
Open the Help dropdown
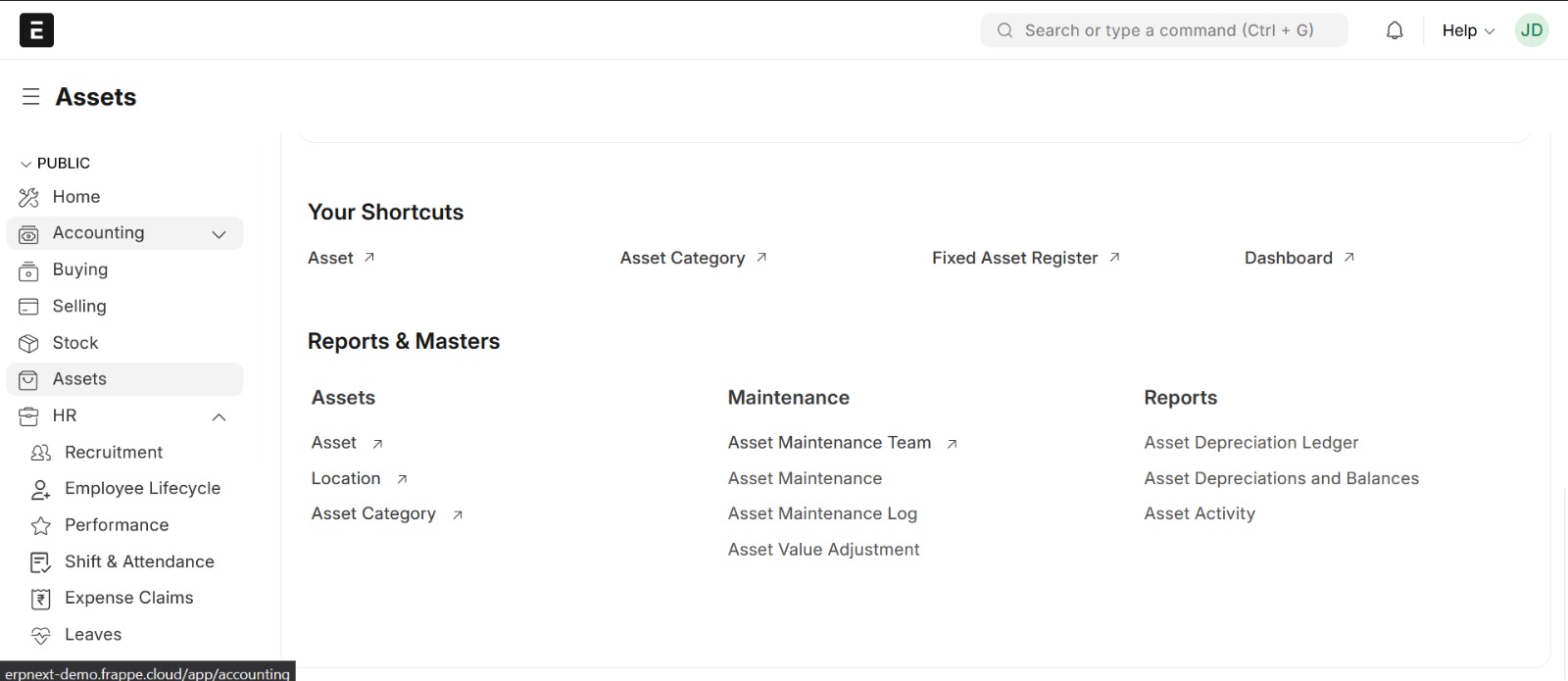click(x=1467, y=30)
